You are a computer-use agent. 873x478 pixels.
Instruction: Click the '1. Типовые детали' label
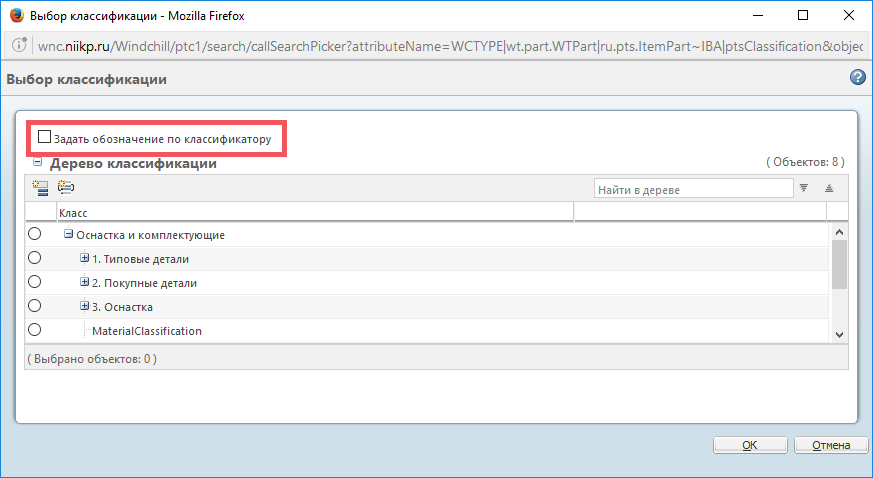(140, 259)
